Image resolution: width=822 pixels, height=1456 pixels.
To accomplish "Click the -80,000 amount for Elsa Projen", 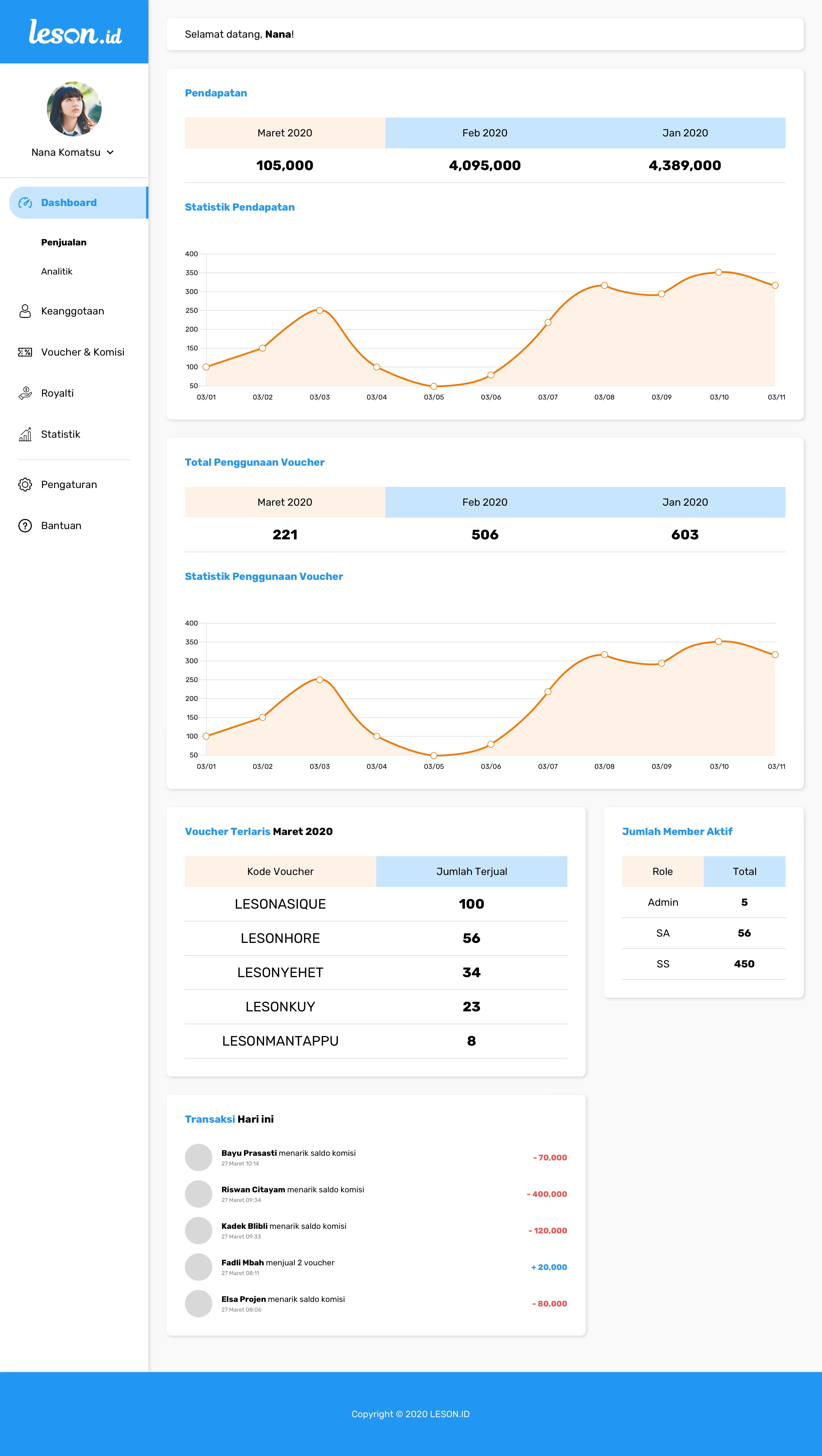I will coord(549,1303).
